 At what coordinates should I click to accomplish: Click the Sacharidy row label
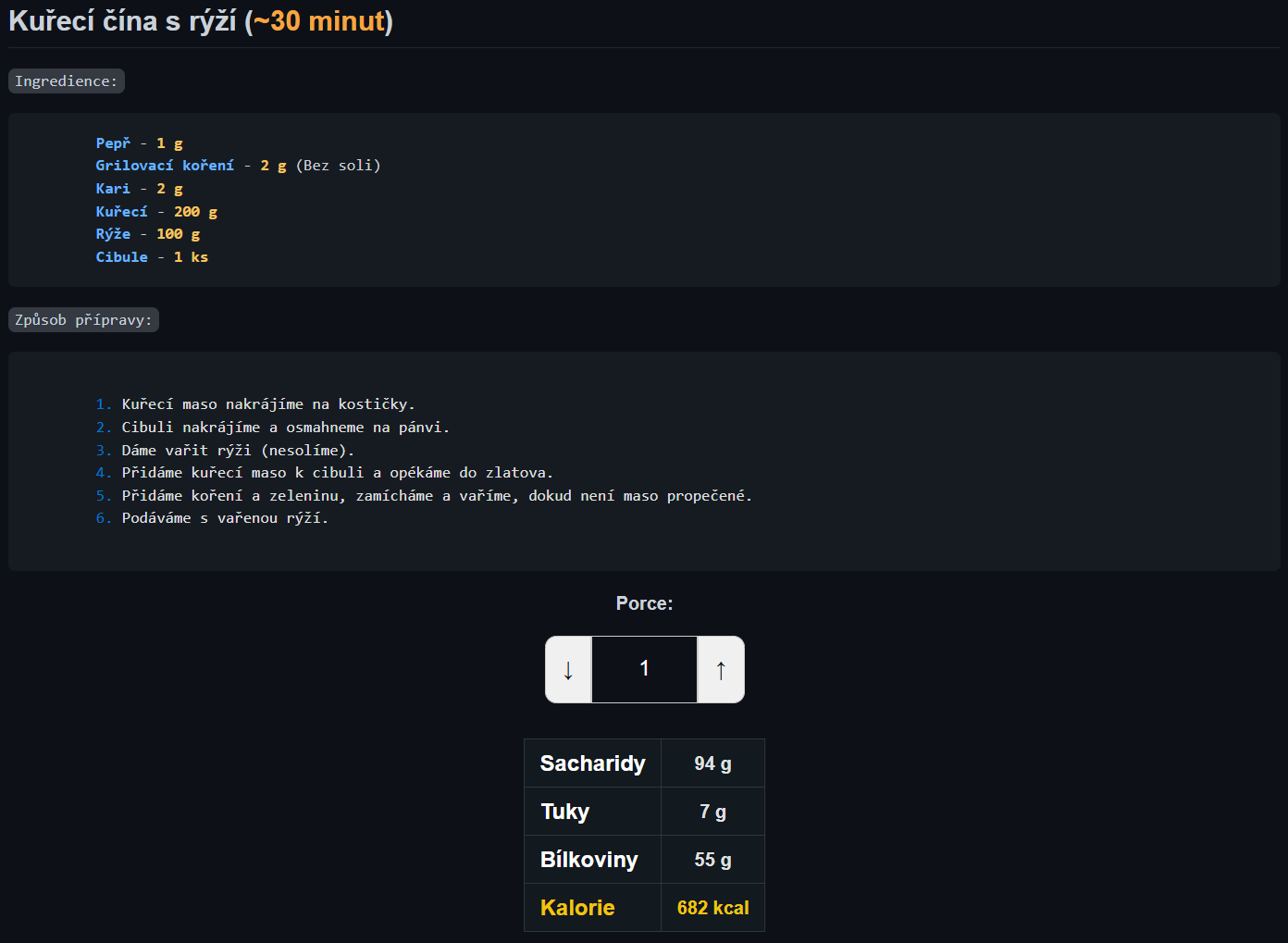coord(592,763)
